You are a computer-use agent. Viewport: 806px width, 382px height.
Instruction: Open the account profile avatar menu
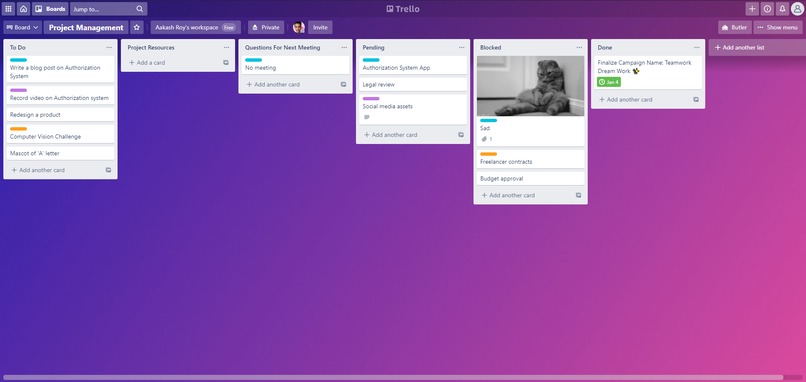coord(797,9)
